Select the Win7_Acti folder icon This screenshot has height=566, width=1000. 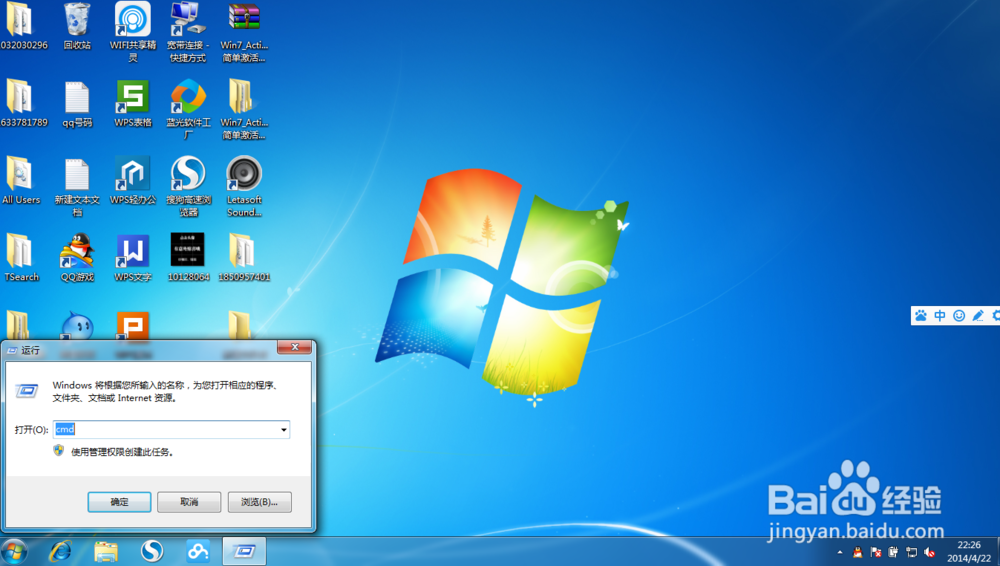pyautogui.click(x=244, y=109)
